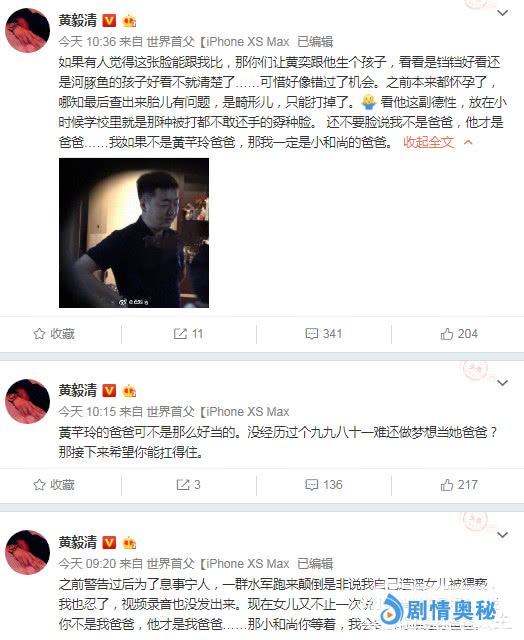
Task: Open comments icon showing 341
Action: [x=311, y=334]
